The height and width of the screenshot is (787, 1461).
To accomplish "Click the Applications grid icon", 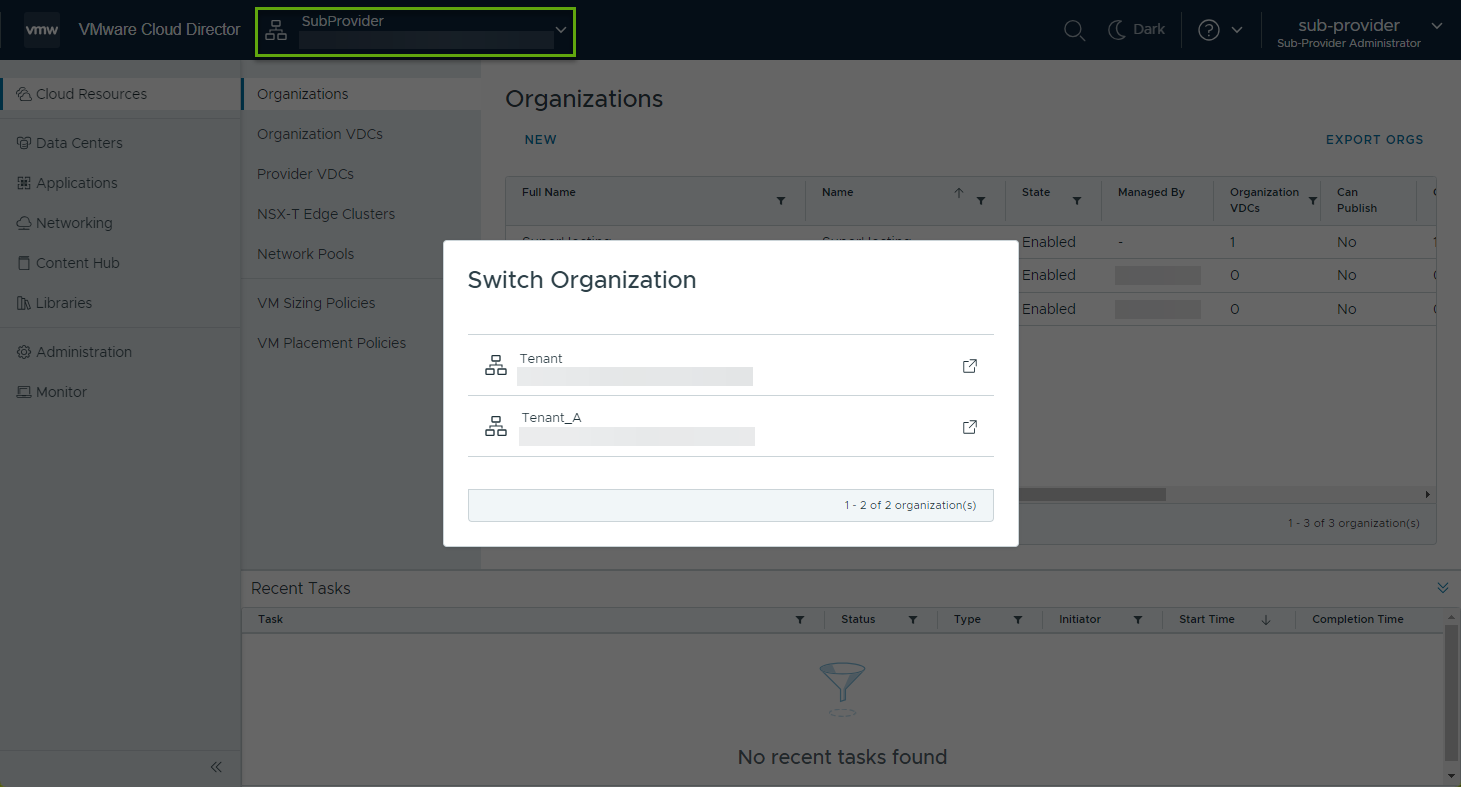I will click(x=24, y=183).
